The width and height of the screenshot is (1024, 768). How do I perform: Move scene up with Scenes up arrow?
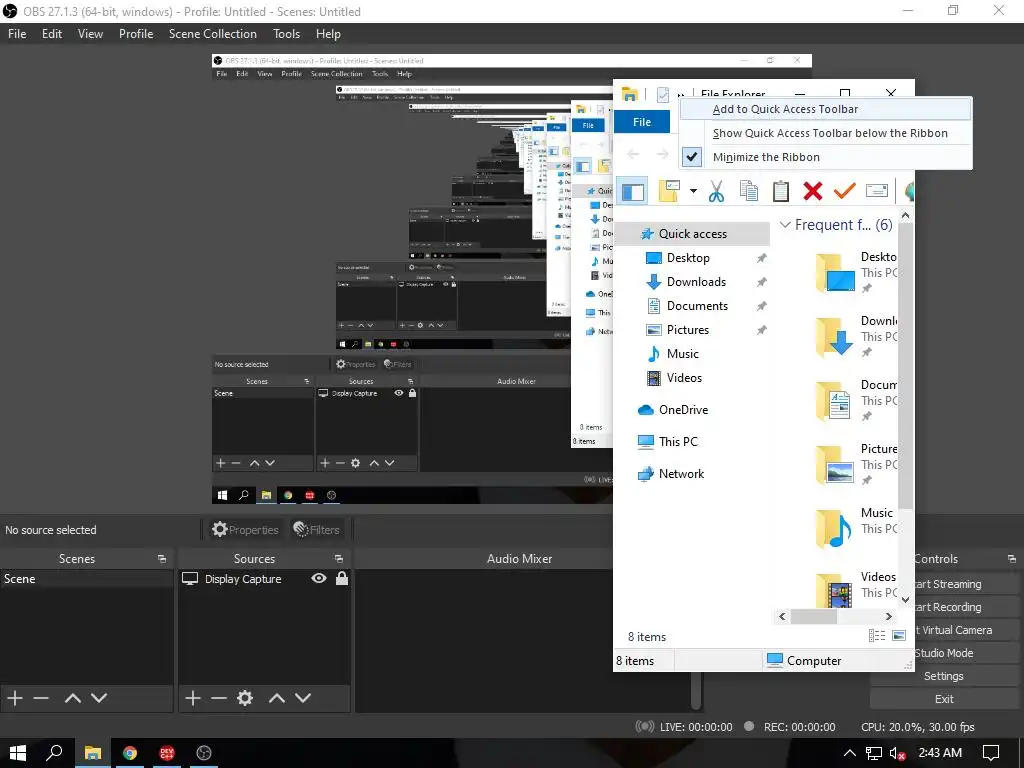coord(72,698)
